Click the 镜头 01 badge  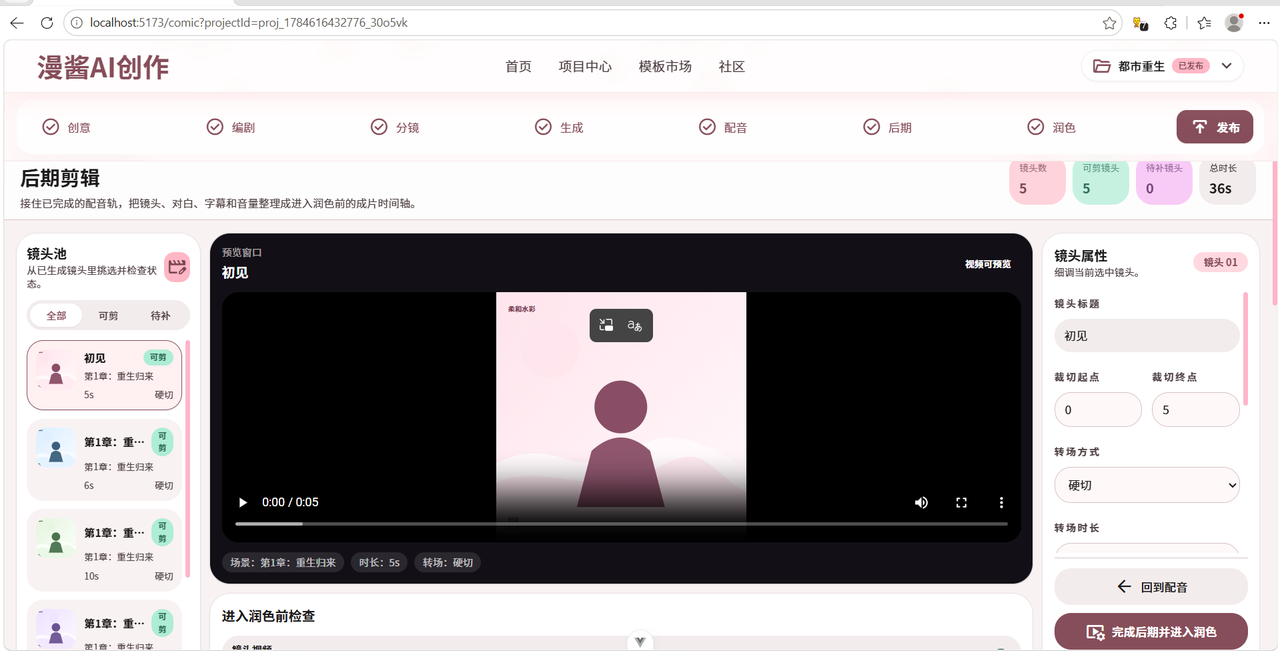pyautogui.click(x=1220, y=262)
